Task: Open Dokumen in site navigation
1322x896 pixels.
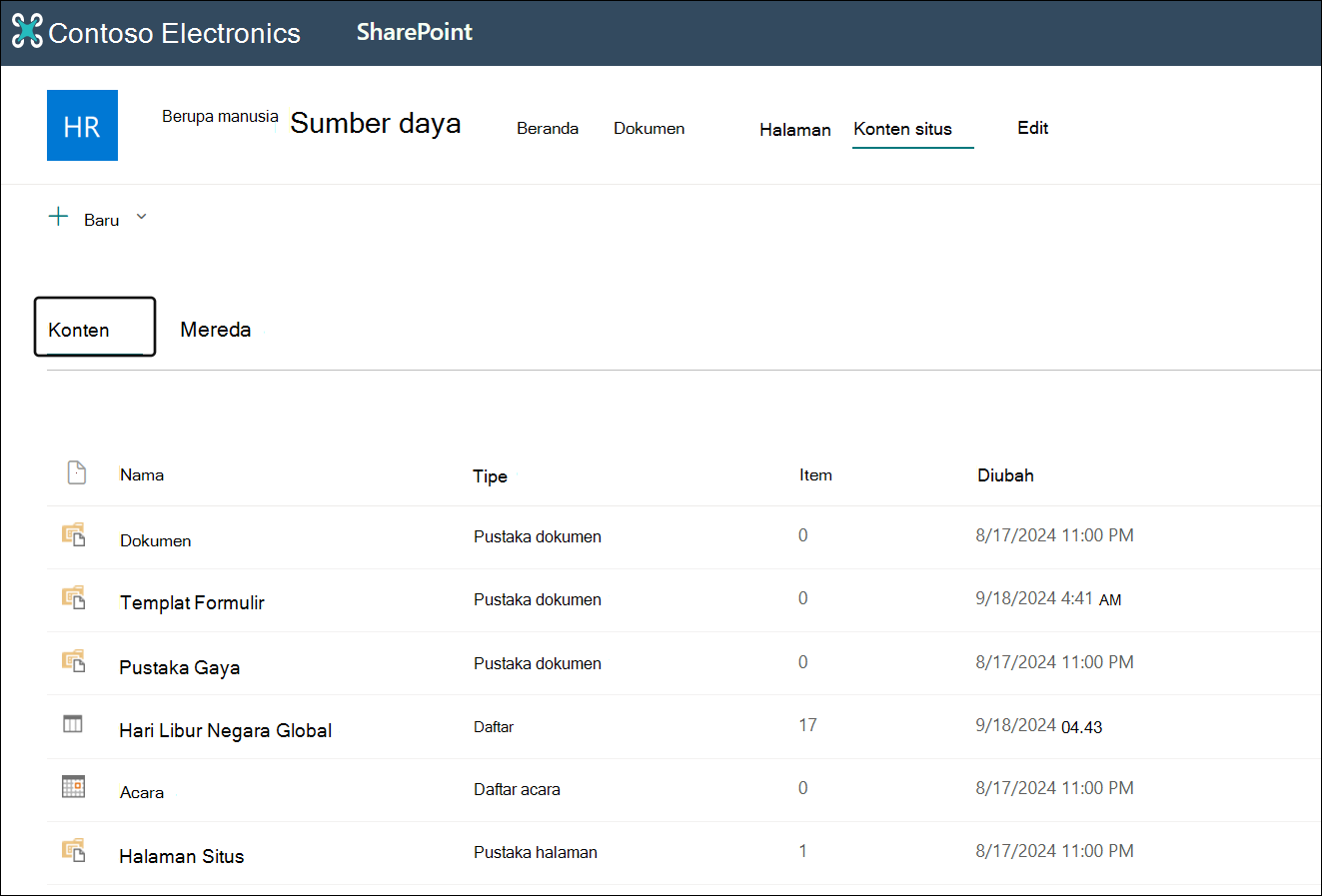Action: tap(650, 128)
